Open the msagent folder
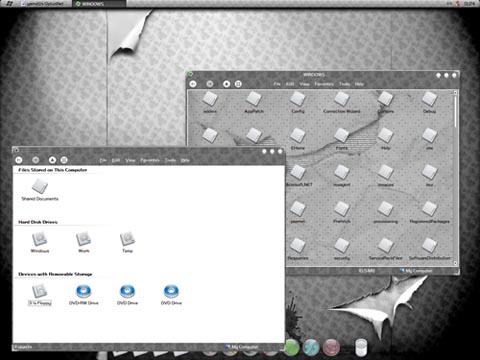Screen dimensions: 480x360 342,175
